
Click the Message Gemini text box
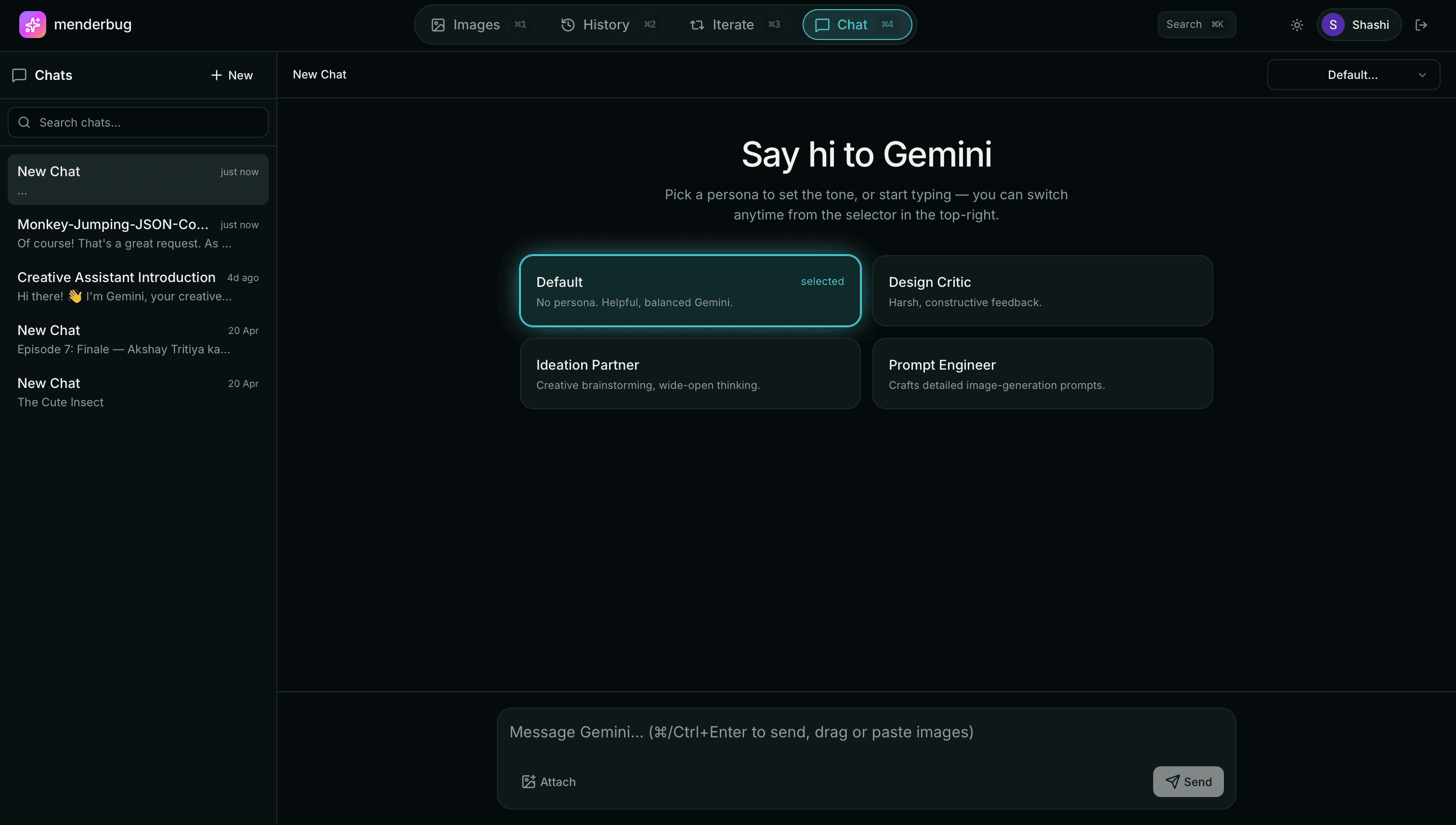point(866,732)
